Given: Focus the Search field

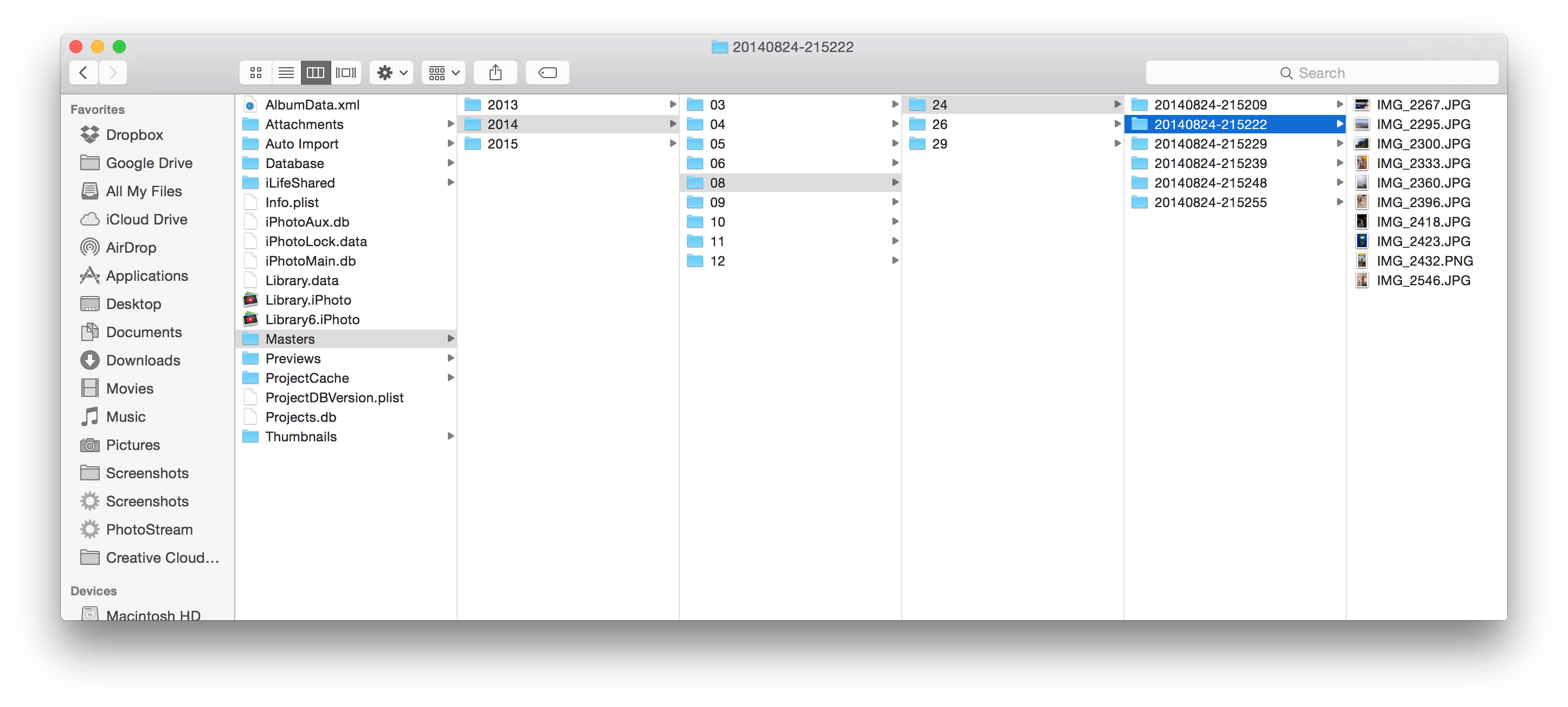Looking at the screenshot, I should click(x=1321, y=73).
